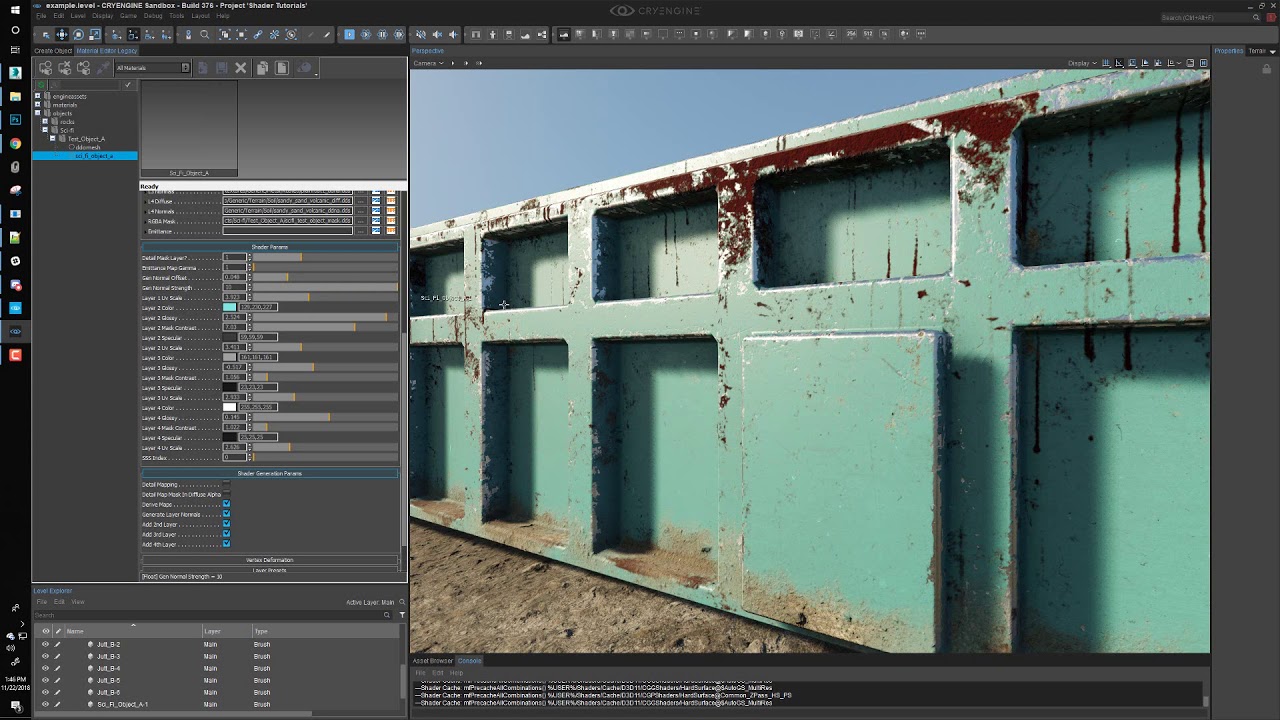Open the Layer 2 Color swatch
Viewport: 1280px width, 720px height.
click(x=230, y=308)
